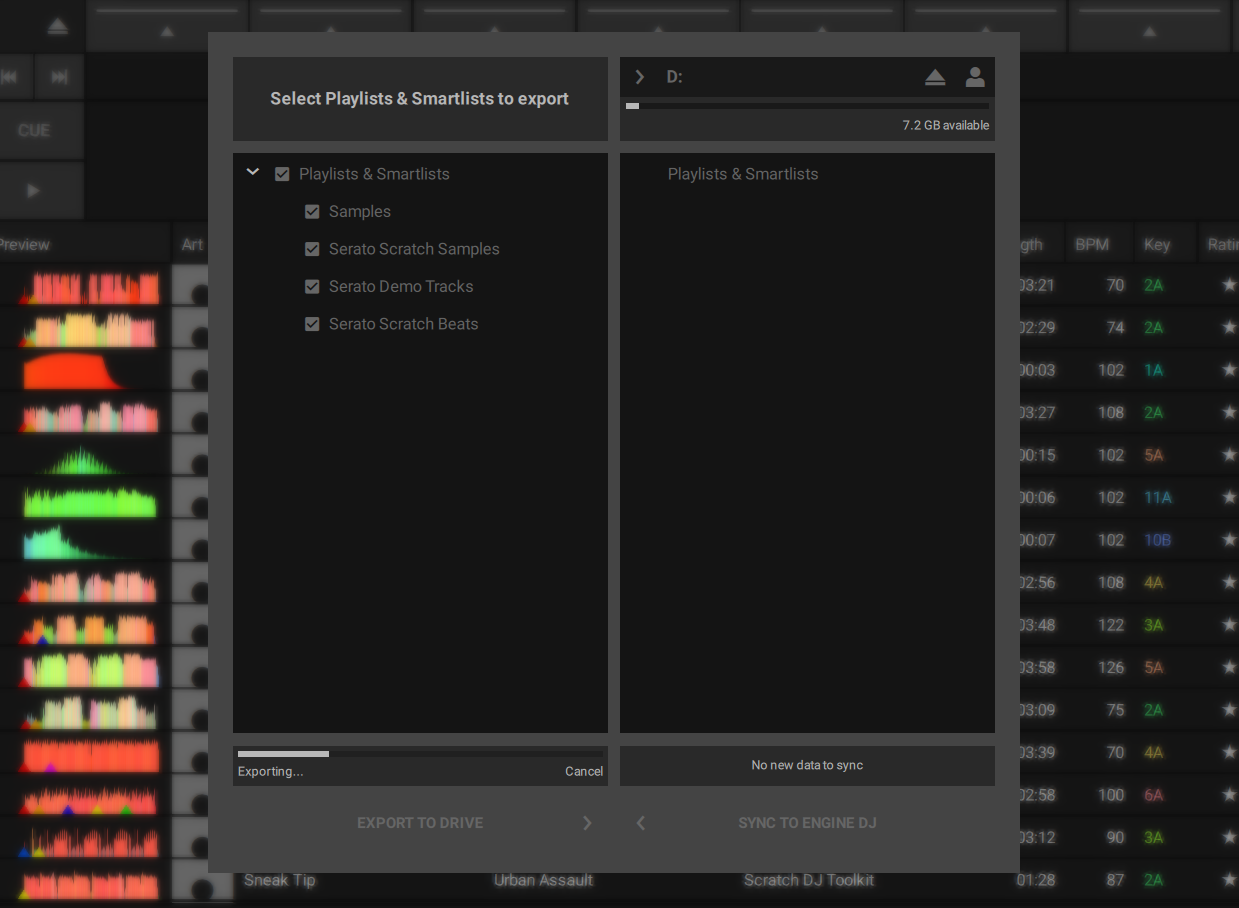The height and width of the screenshot is (908, 1239).
Task: Click previous track button in background
Action: pos(10,77)
